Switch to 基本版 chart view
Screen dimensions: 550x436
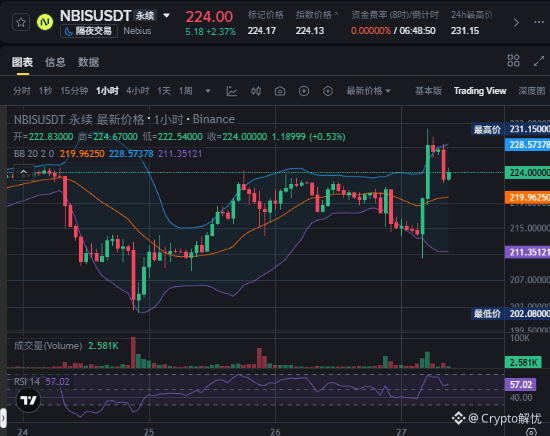[x=428, y=91]
